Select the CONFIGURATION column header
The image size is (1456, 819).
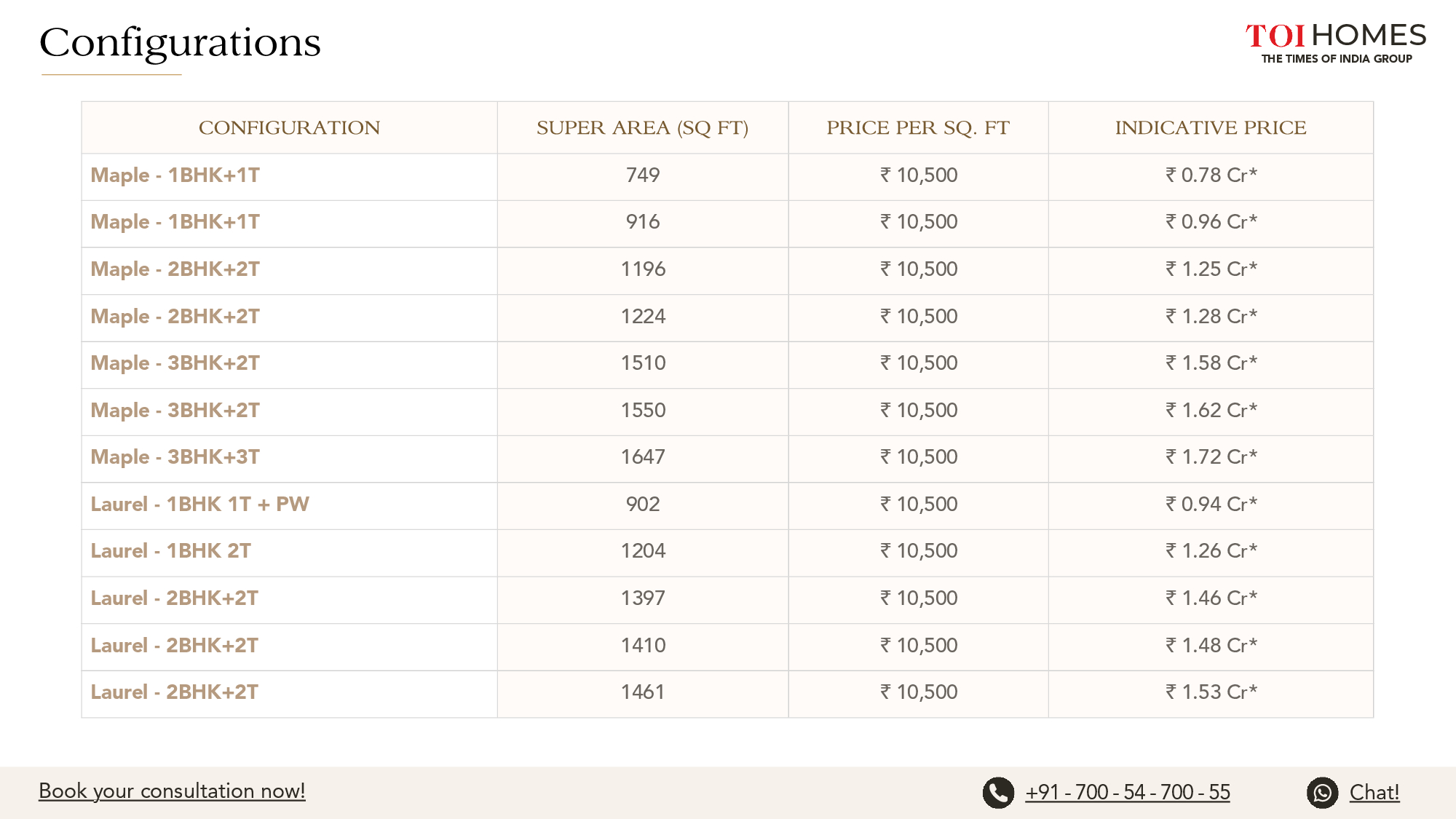point(289,127)
